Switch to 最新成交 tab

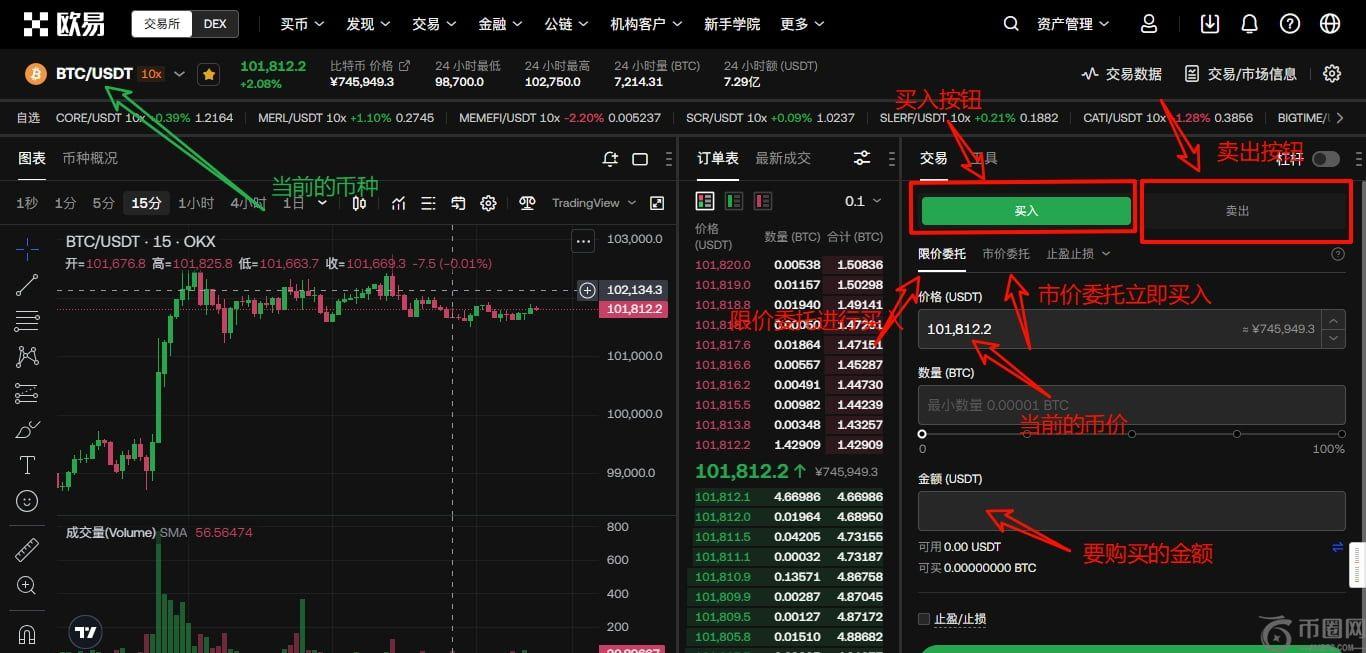coord(783,158)
